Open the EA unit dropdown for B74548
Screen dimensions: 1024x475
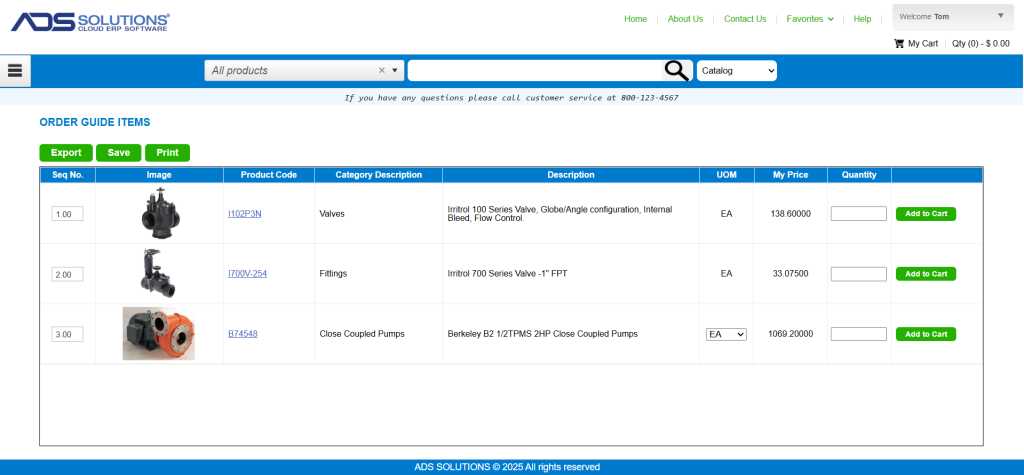tap(726, 334)
